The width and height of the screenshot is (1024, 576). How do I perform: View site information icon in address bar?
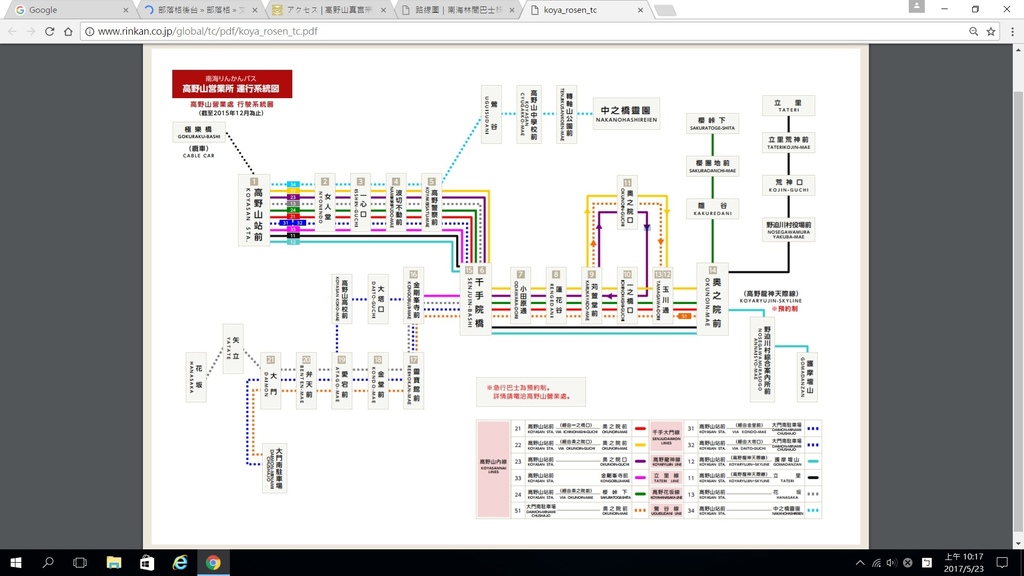[89, 31]
